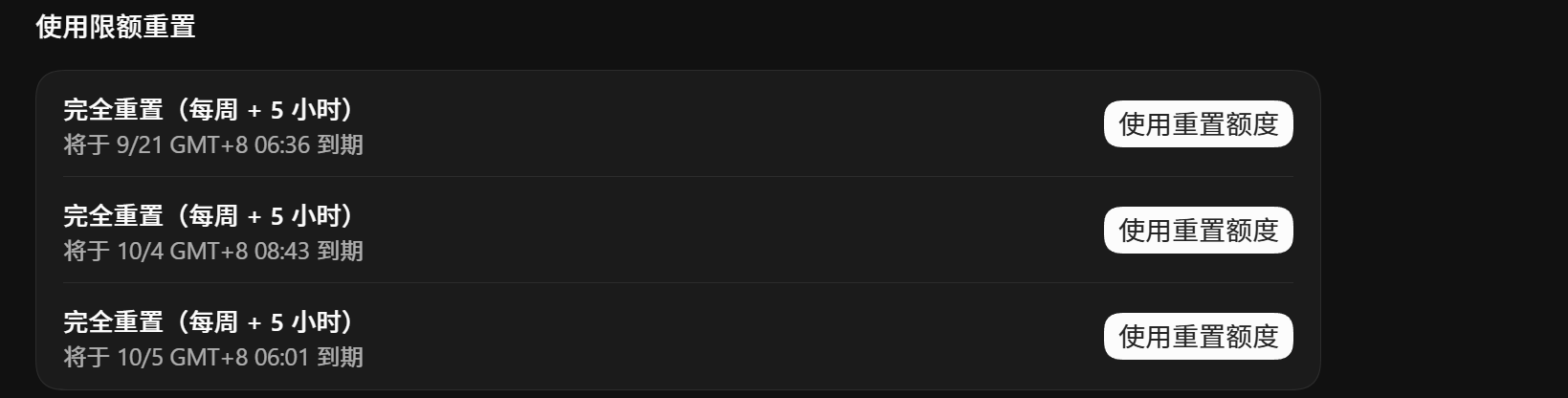Select the 使用限额重置 section heading
Screen dimensions: 1568x398
point(116,27)
